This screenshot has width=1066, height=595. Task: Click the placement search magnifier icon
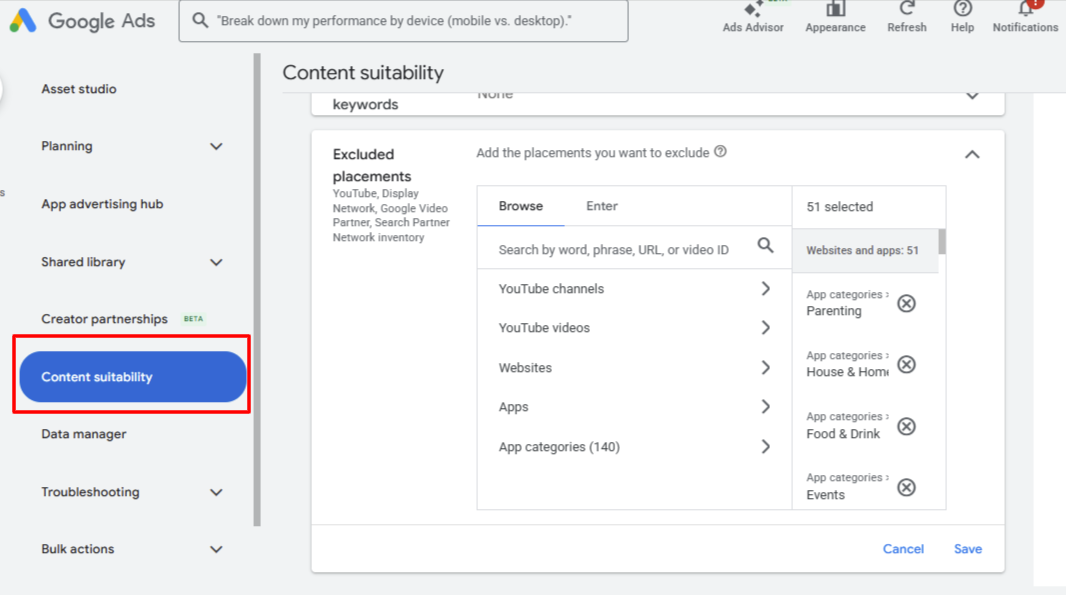[765, 244]
